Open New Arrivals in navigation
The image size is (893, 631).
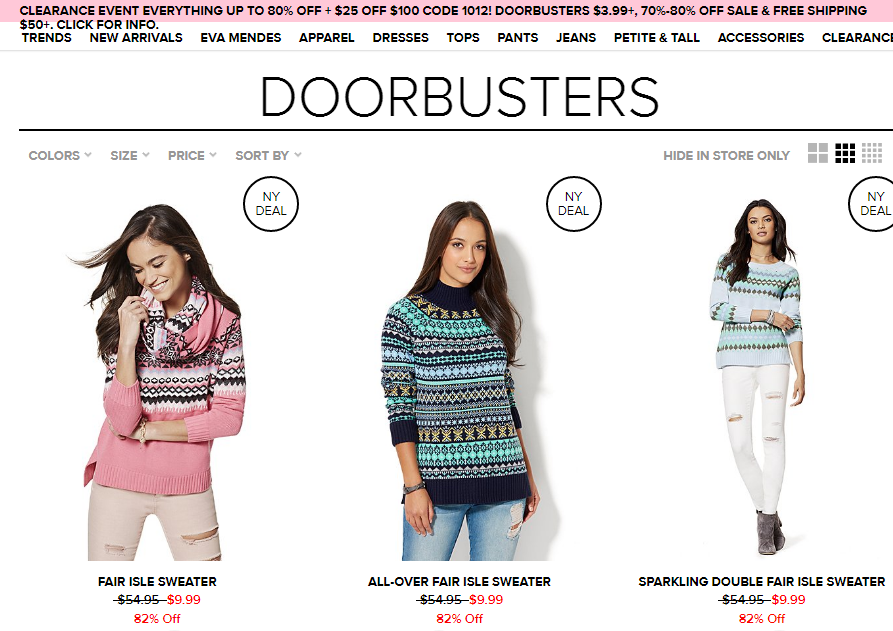click(136, 38)
